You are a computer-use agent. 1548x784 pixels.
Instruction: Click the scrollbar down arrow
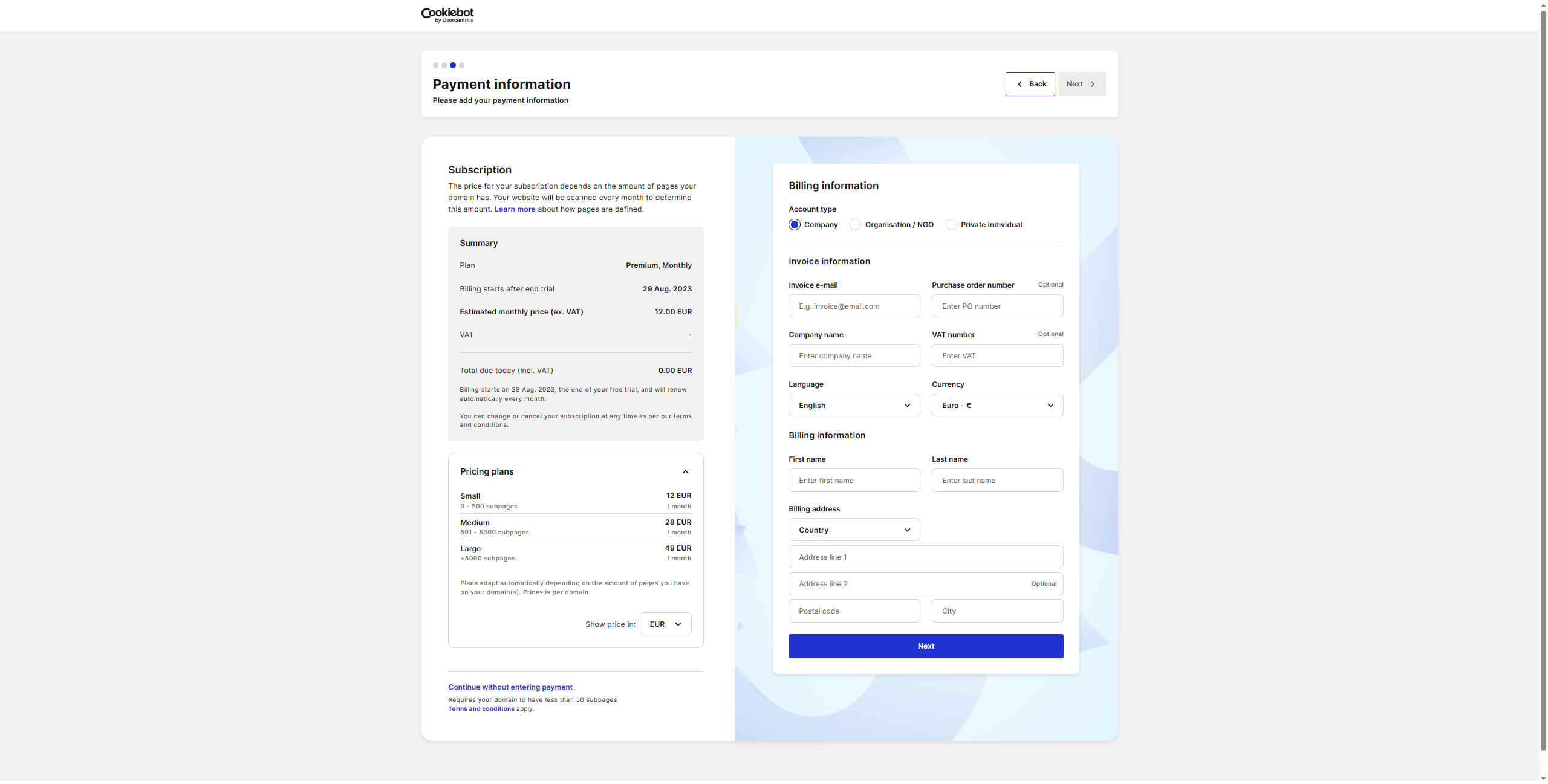tap(1543, 779)
